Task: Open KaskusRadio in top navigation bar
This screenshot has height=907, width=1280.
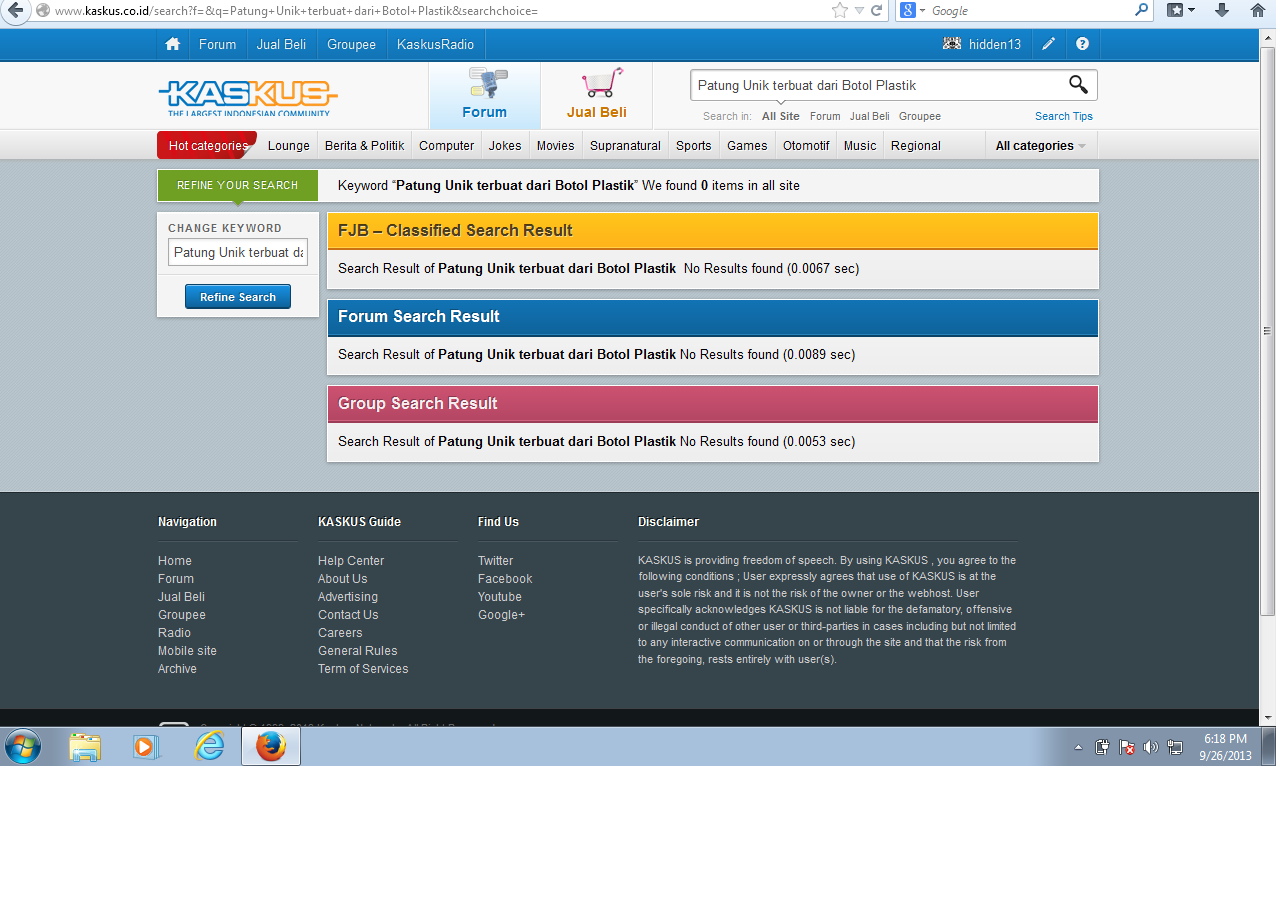Action: tap(436, 44)
